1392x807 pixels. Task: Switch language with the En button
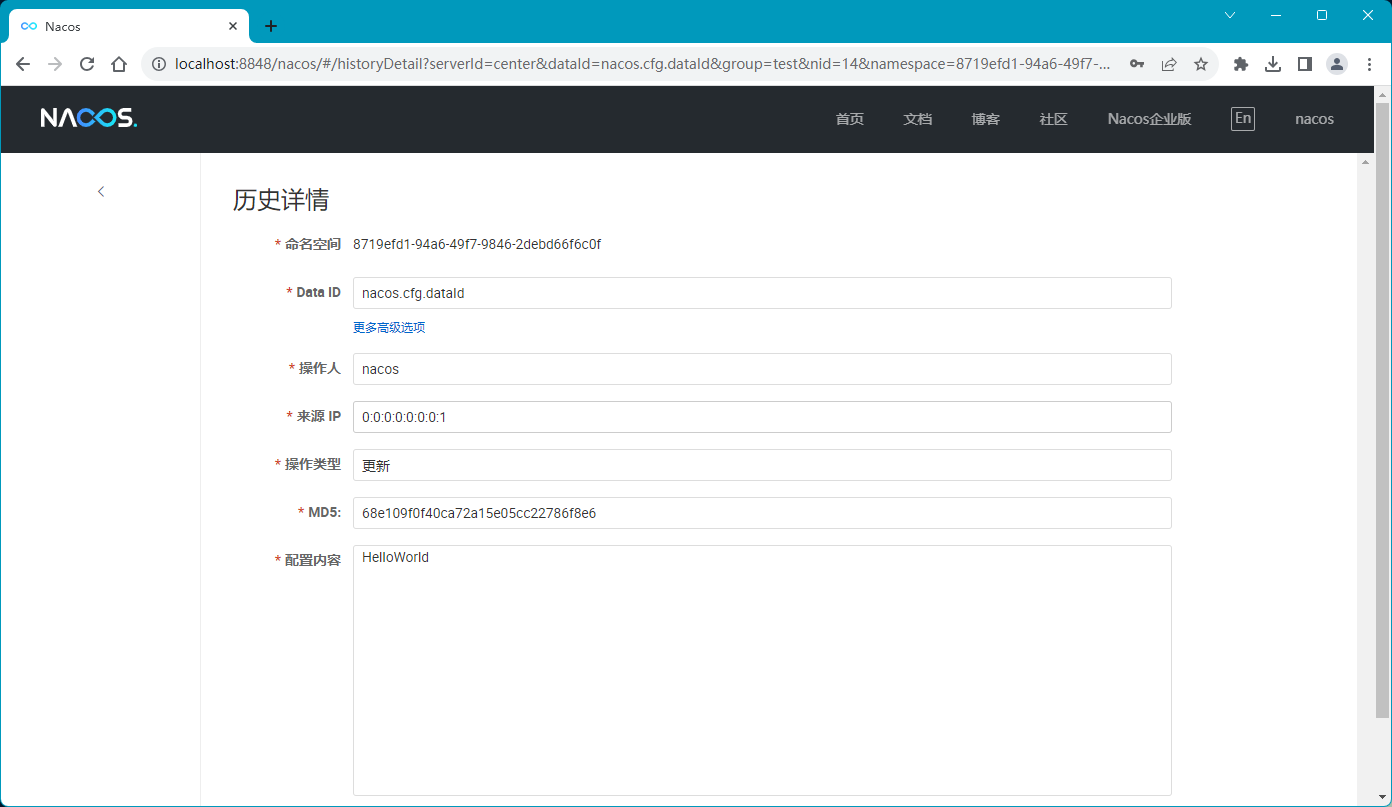coord(1242,119)
